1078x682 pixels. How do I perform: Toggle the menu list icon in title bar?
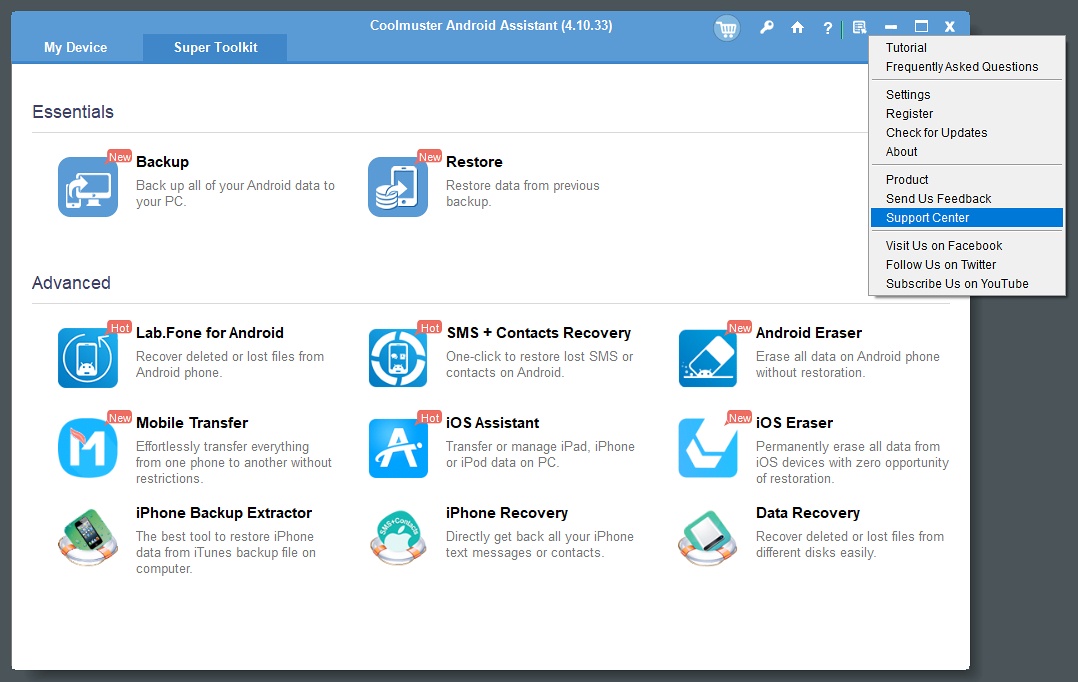[859, 28]
